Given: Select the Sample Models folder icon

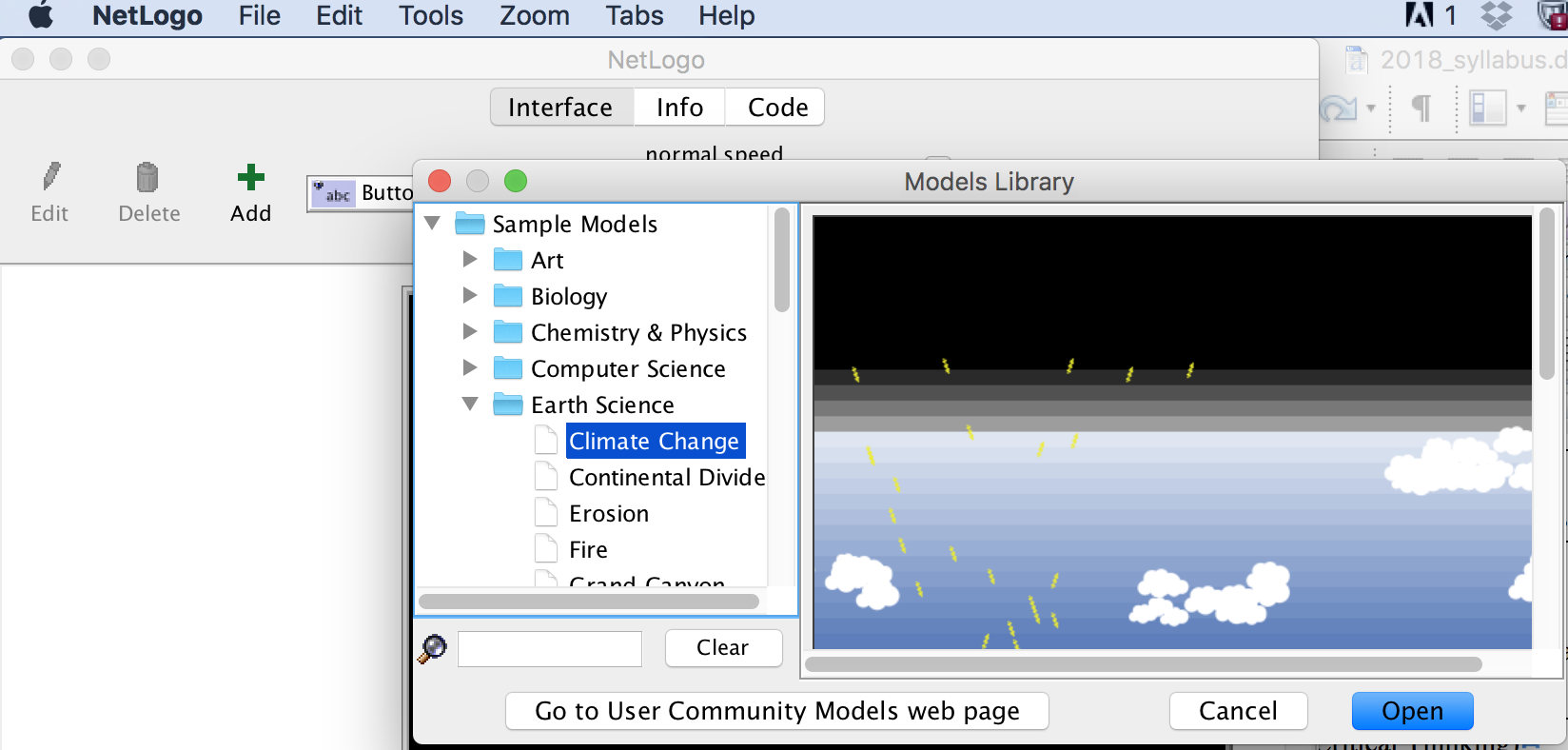Looking at the screenshot, I should (470, 224).
